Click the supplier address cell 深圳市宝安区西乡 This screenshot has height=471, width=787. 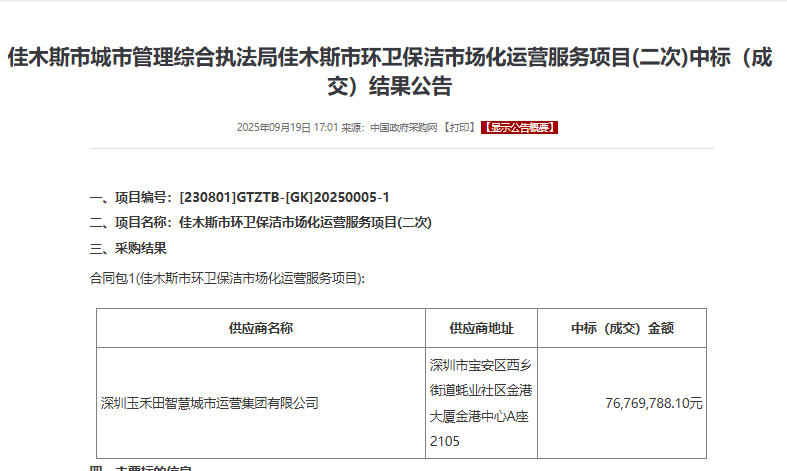click(x=481, y=365)
